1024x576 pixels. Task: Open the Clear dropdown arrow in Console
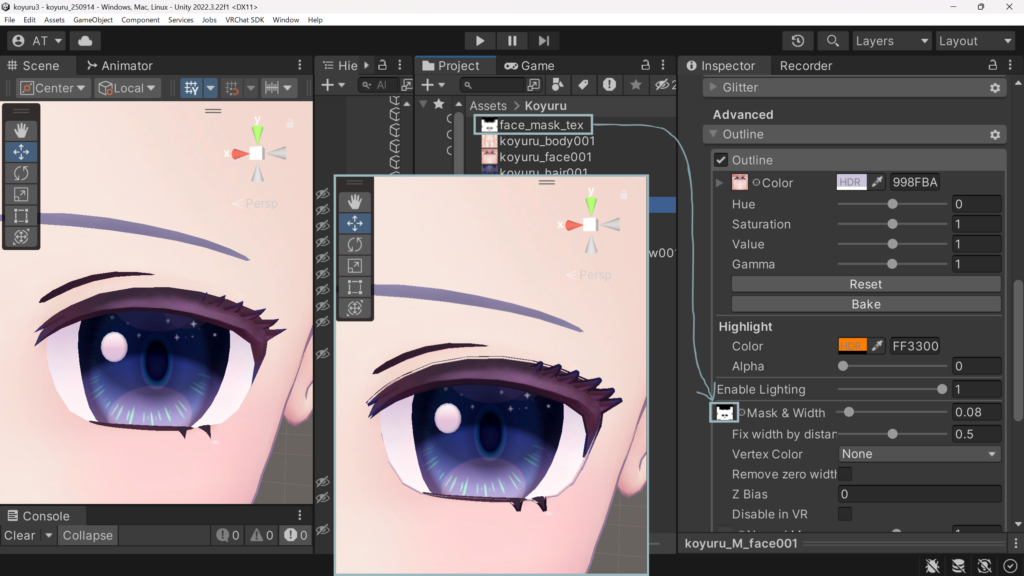coord(48,536)
